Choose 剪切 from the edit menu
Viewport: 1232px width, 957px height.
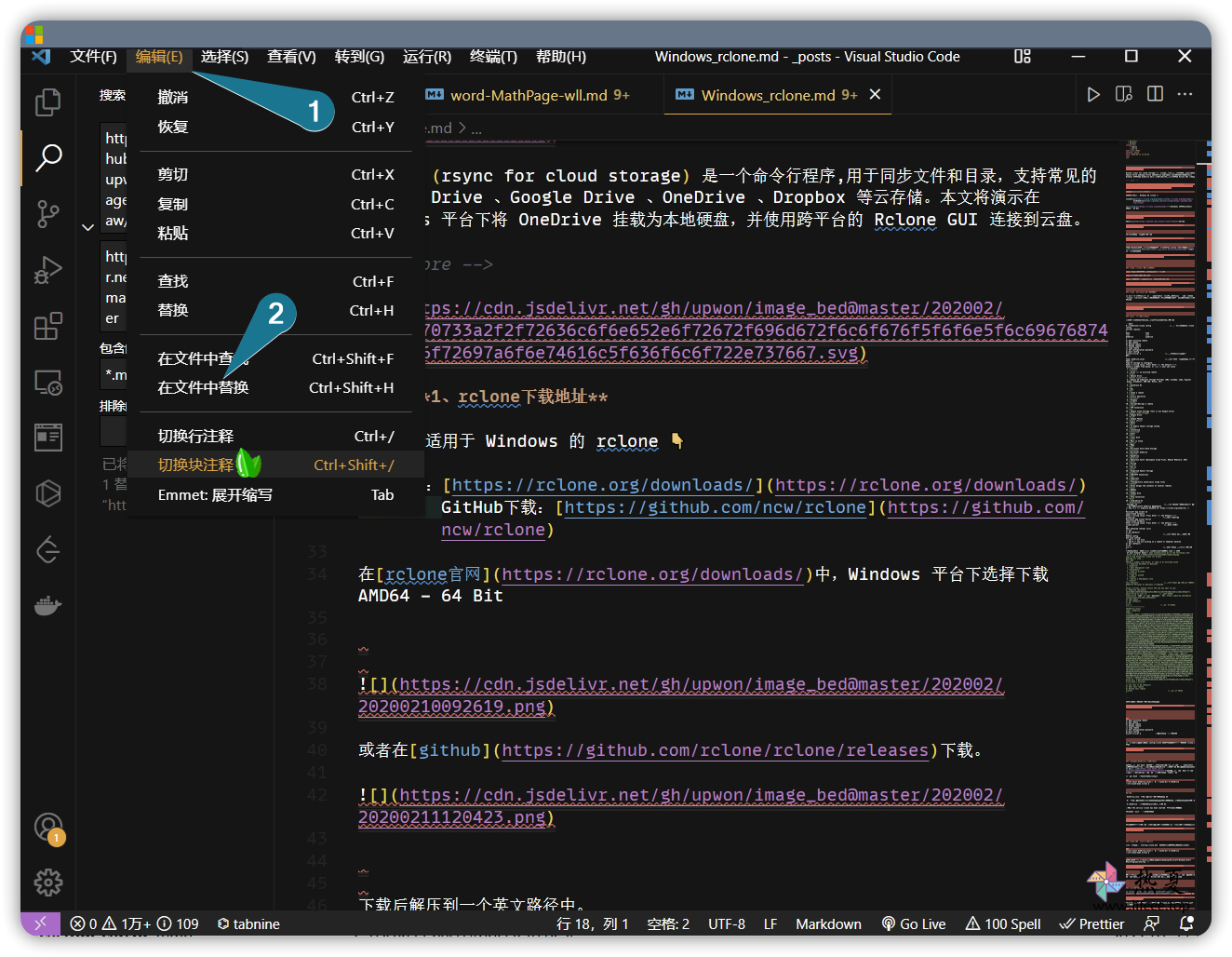(x=275, y=174)
